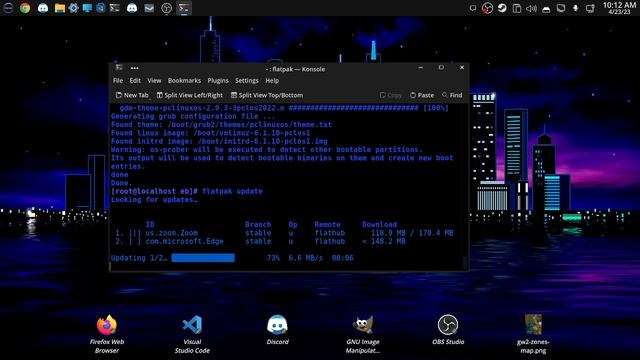Click the blue monitor icon in panel
Image resolution: width=640 pixels, height=360 pixels.
click(87, 8)
